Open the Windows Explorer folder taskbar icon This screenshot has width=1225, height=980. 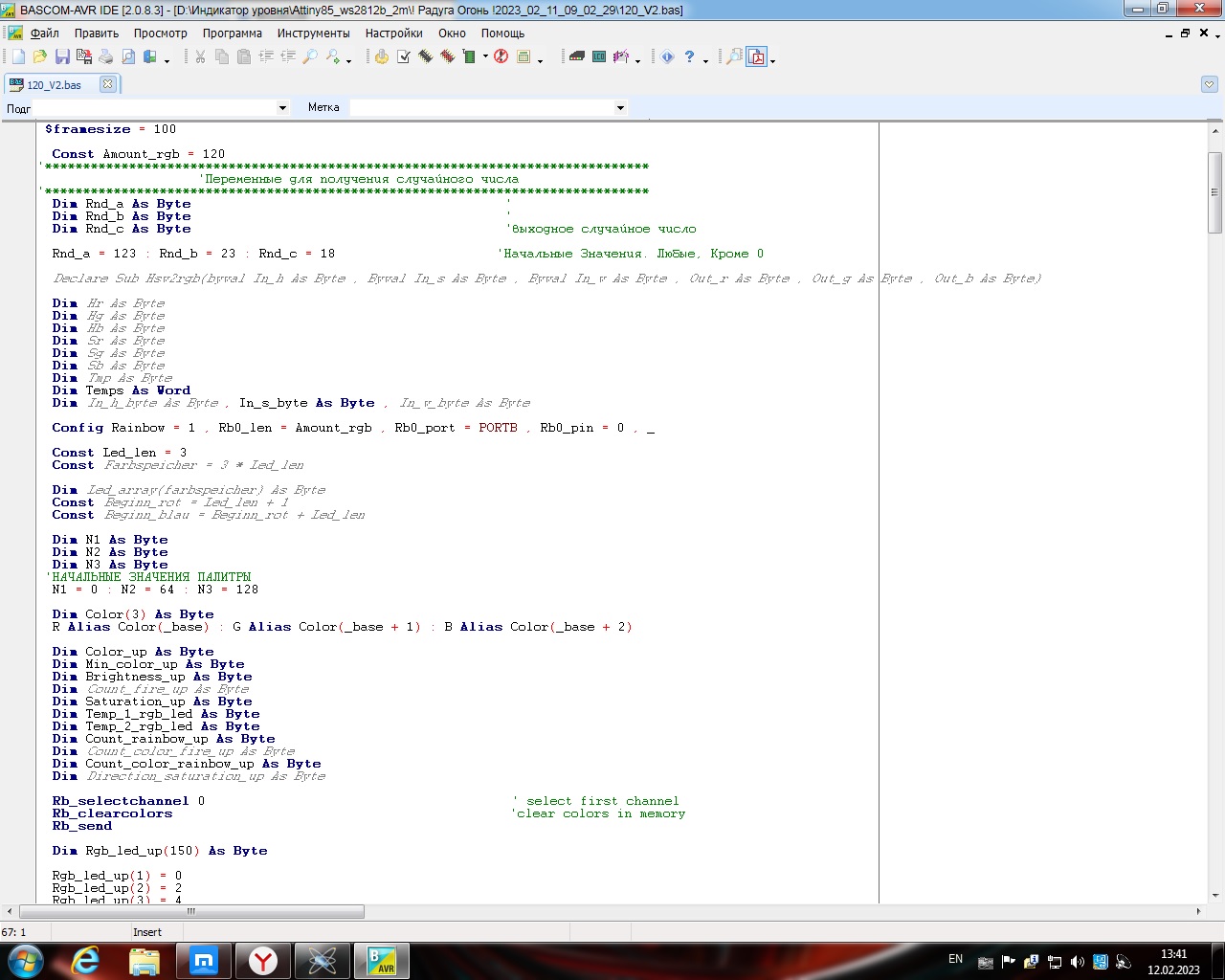tap(145, 961)
